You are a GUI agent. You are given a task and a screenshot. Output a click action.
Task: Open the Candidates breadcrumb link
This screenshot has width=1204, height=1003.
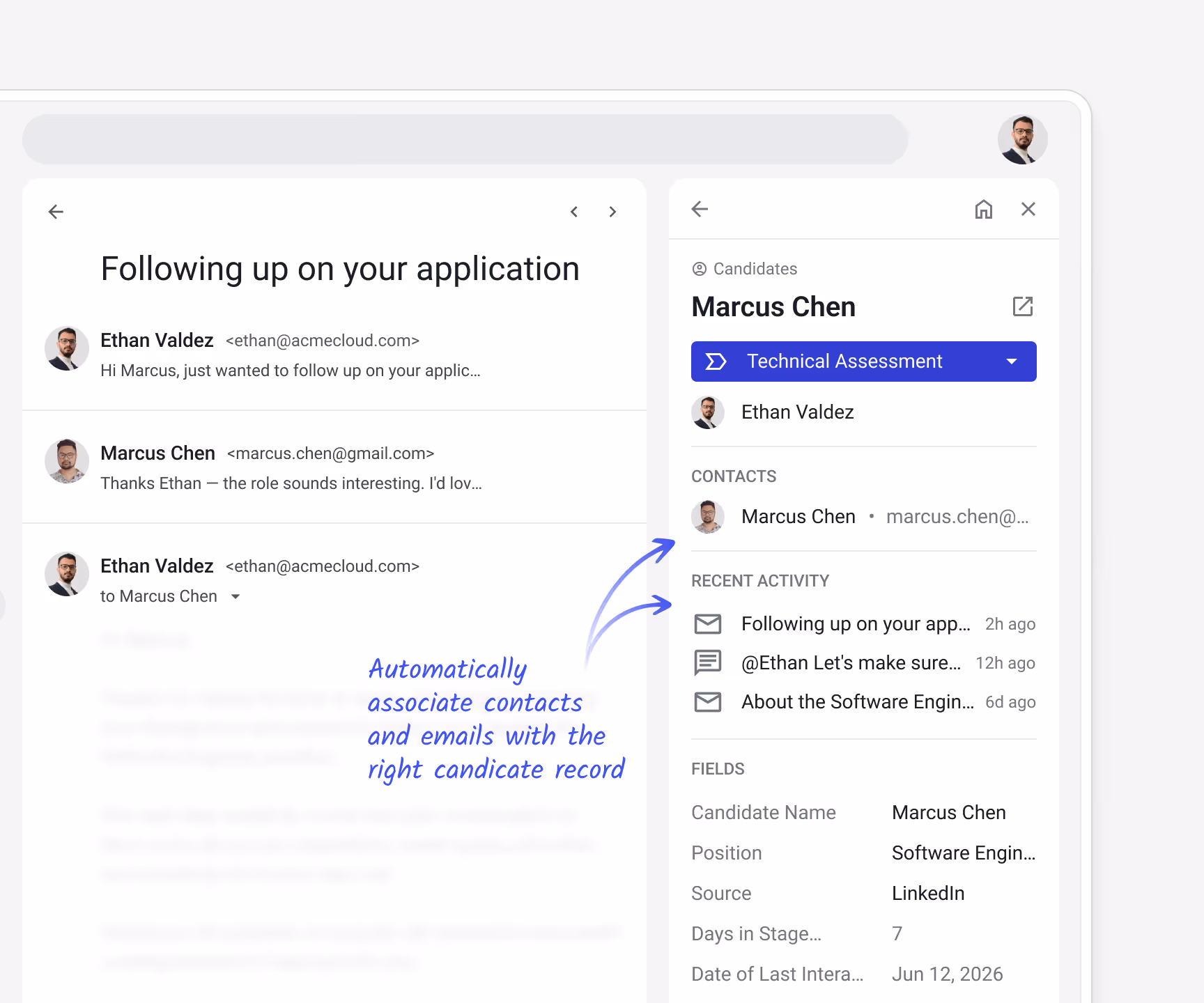point(755,269)
